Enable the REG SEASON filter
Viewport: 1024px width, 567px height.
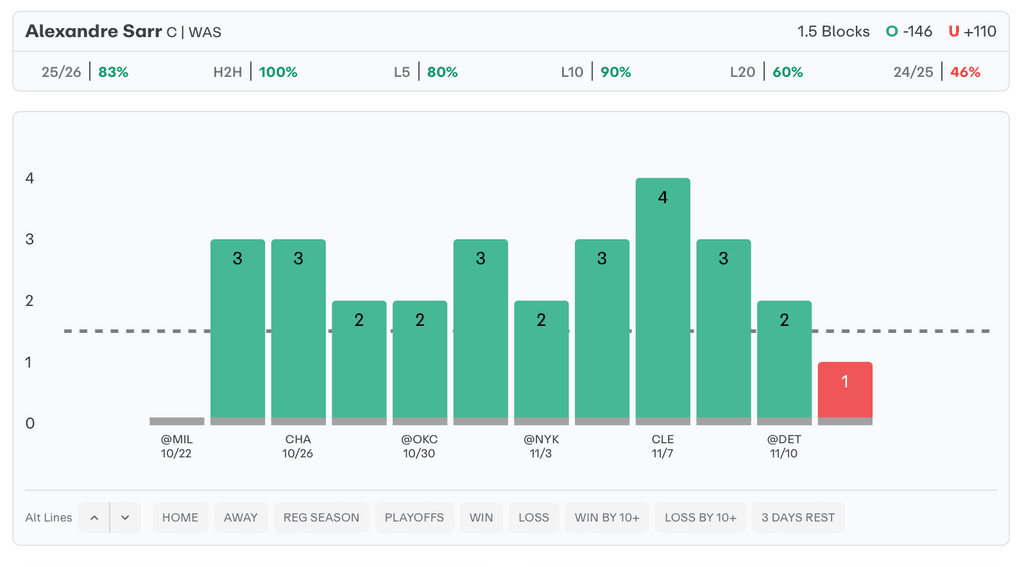click(321, 517)
